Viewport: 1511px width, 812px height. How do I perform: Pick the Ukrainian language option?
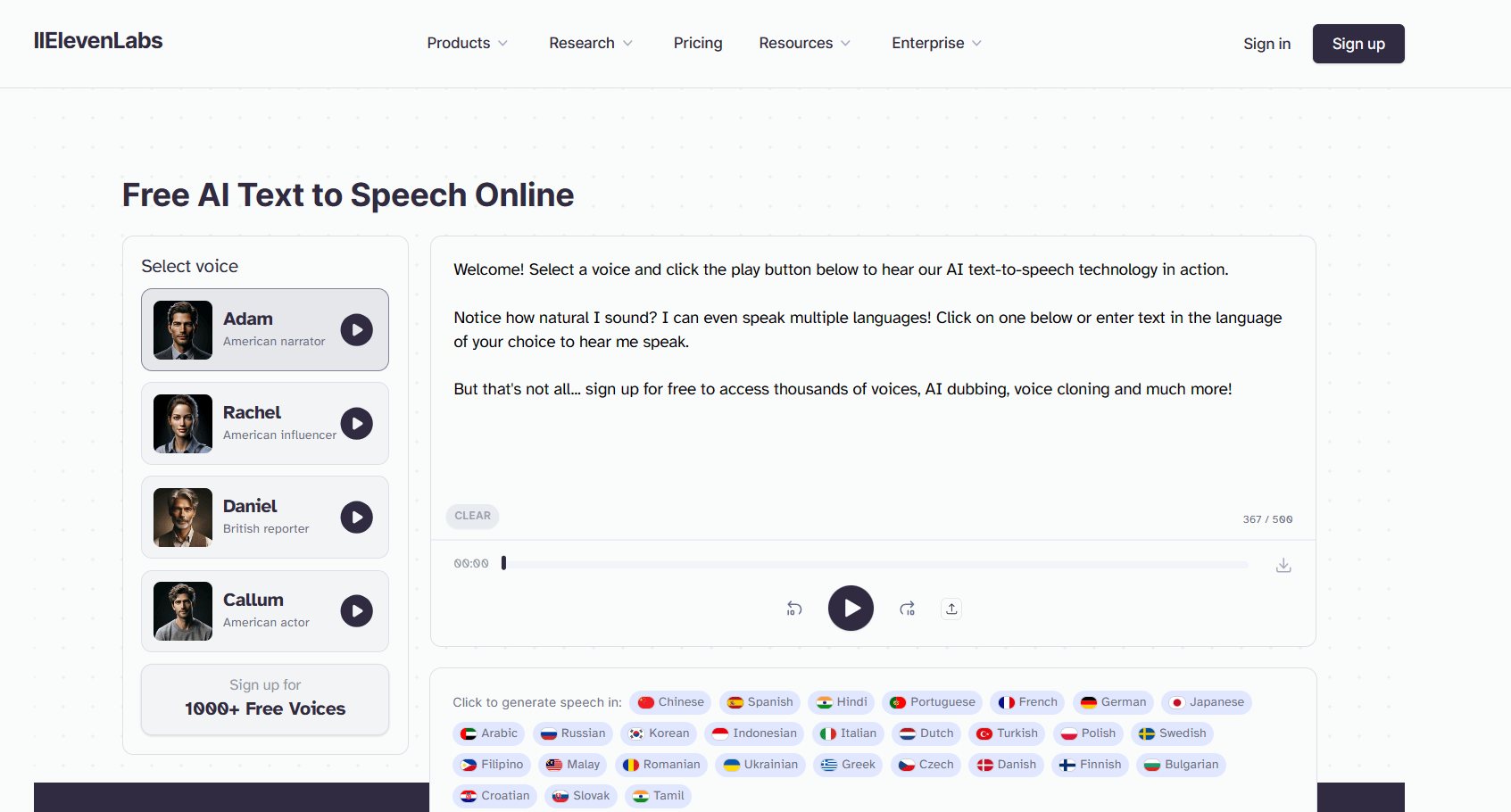click(760, 765)
